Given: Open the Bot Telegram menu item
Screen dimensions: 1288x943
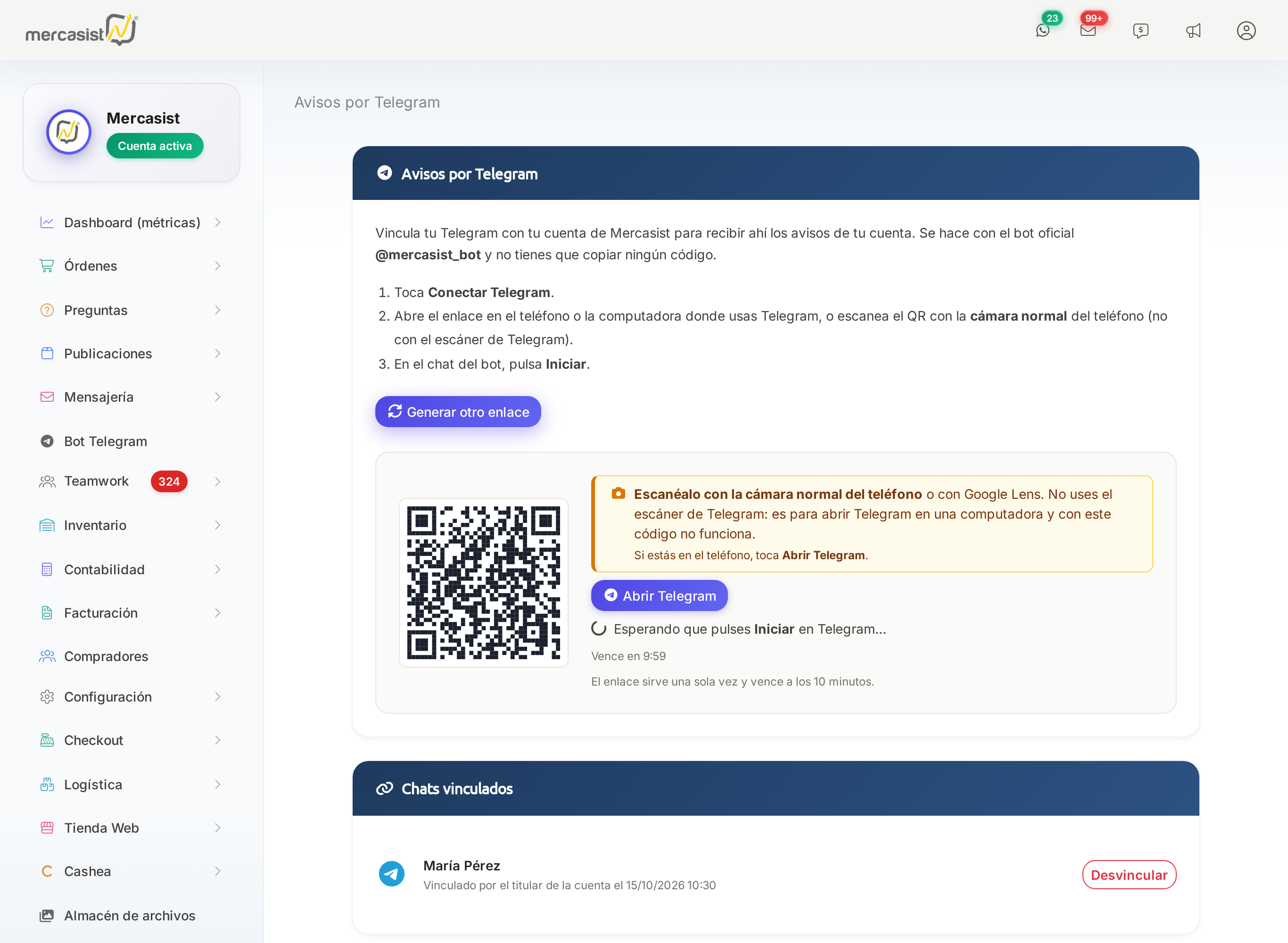Looking at the screenshot, I should (x=131, y=441).
